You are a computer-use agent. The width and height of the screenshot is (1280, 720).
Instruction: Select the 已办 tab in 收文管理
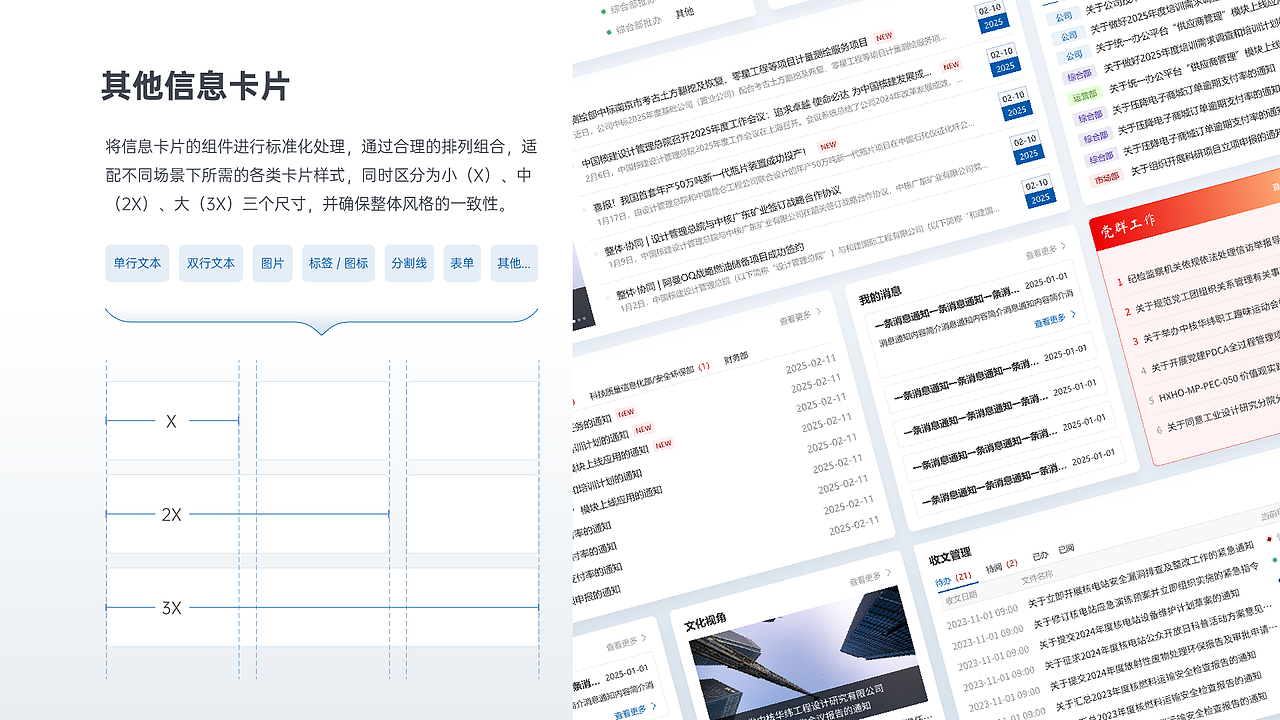pos(1040,554)
